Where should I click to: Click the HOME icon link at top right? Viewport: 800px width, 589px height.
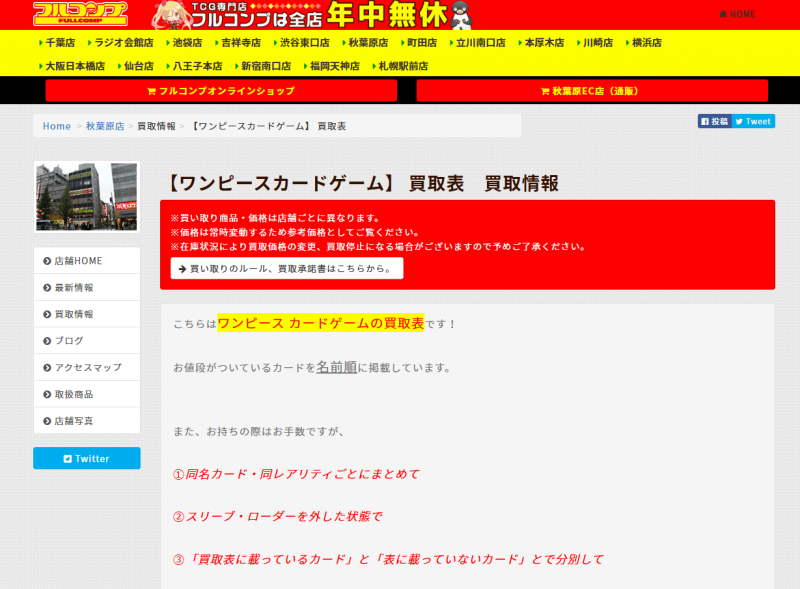coord(738,14)
